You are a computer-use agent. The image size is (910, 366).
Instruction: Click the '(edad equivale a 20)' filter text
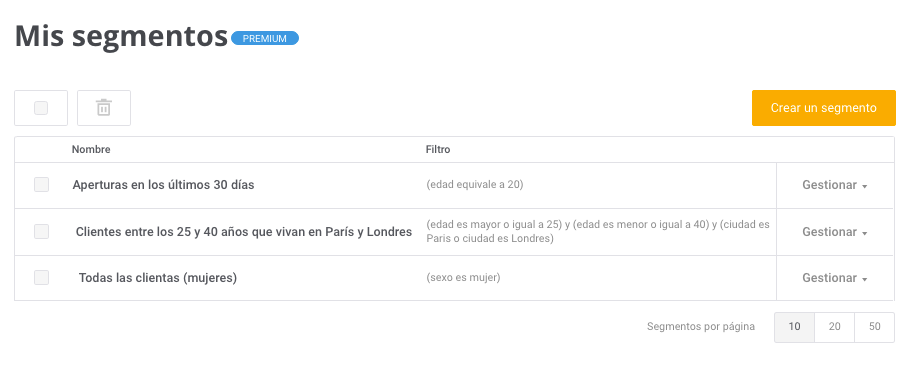[475, 185]
